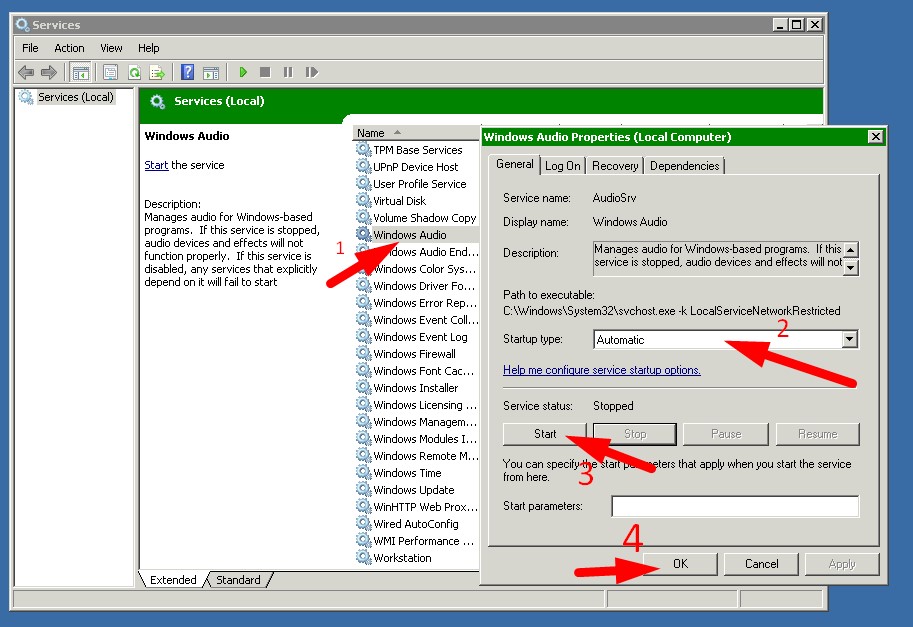Open the File menu
The image size is (913, 627).
[x=30, y=48]
